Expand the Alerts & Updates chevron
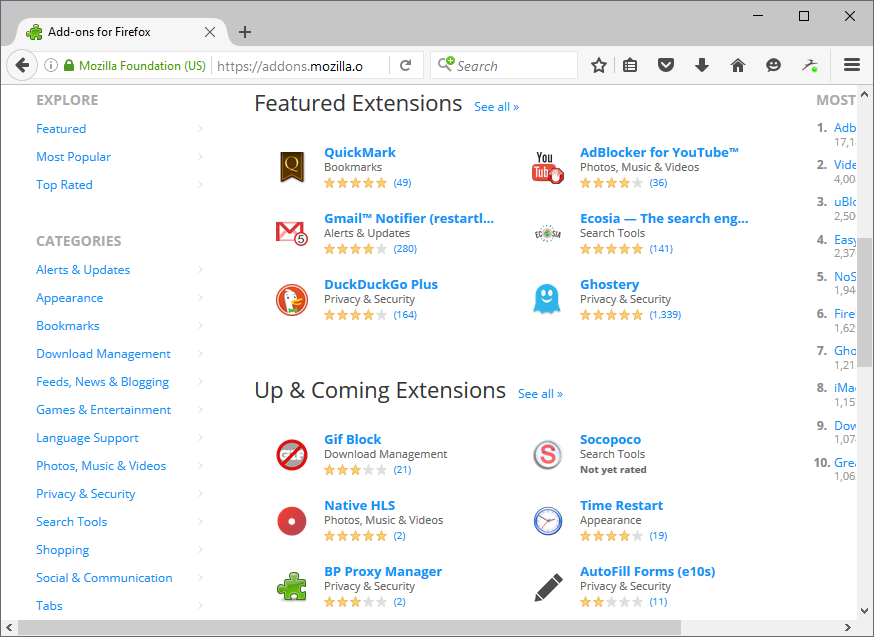 200,270
